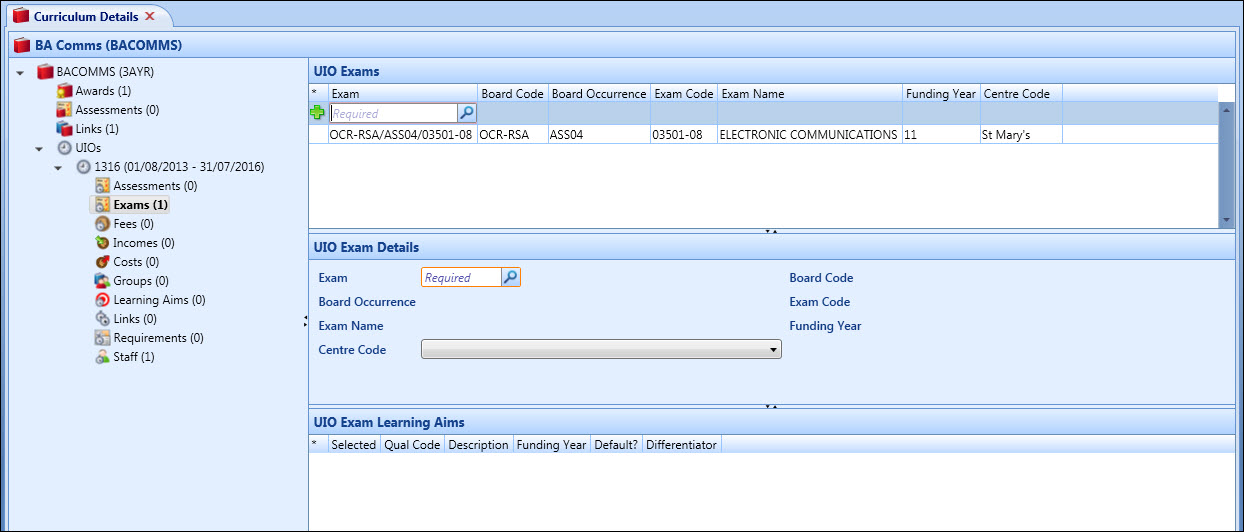Image resolution: width=1244 pixels, height=532 pixels.
Task: Click the search magnifier in UIO Exam Details
Action: tap(510, 277)
